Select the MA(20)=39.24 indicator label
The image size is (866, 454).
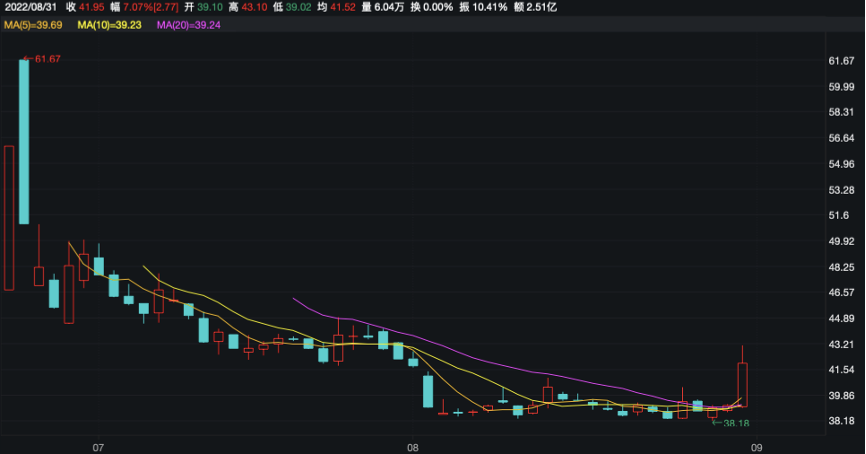point(189,25)
